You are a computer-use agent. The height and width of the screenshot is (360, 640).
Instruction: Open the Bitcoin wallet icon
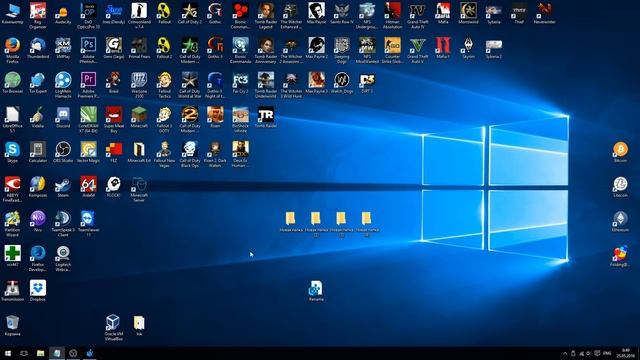(x=620, y=150)
